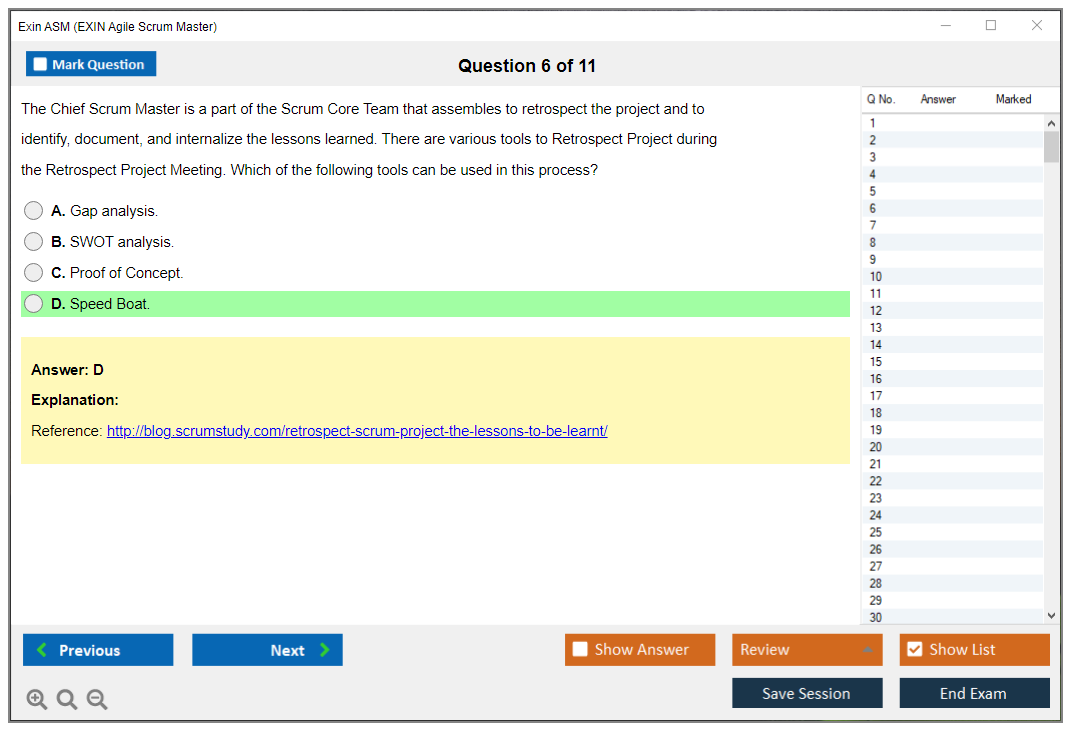Viewport: 1075px width, 735px height.
Task: Select option B SWOT analysis
Action: click(x=34, y=242)
